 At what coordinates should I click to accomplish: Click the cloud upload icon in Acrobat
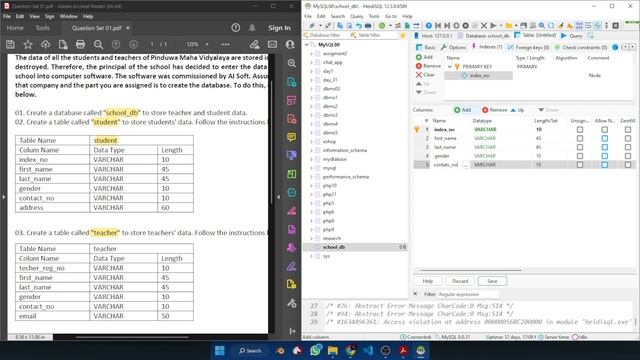45,44
